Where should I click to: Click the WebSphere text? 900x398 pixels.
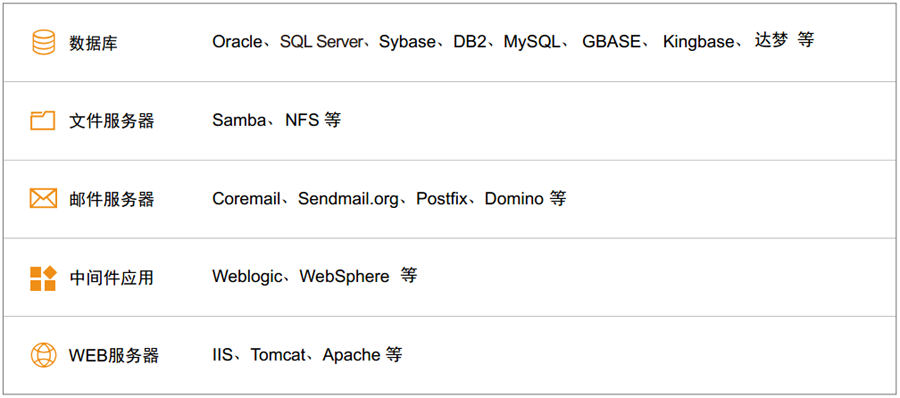coord(345,276)
